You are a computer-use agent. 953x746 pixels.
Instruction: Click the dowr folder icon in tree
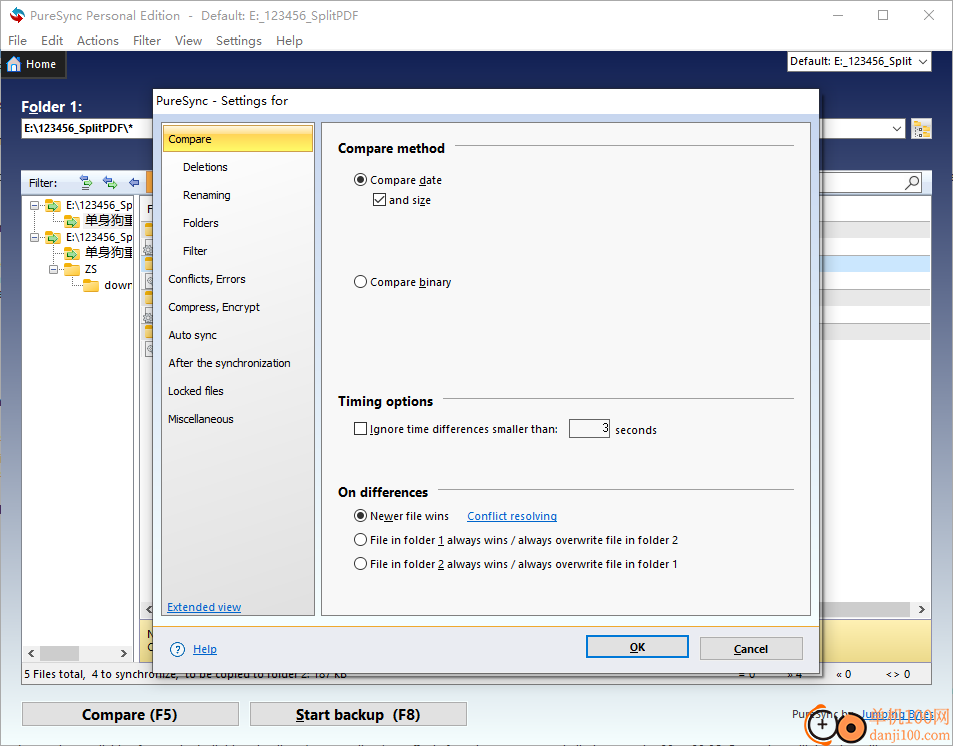[91, 285]
